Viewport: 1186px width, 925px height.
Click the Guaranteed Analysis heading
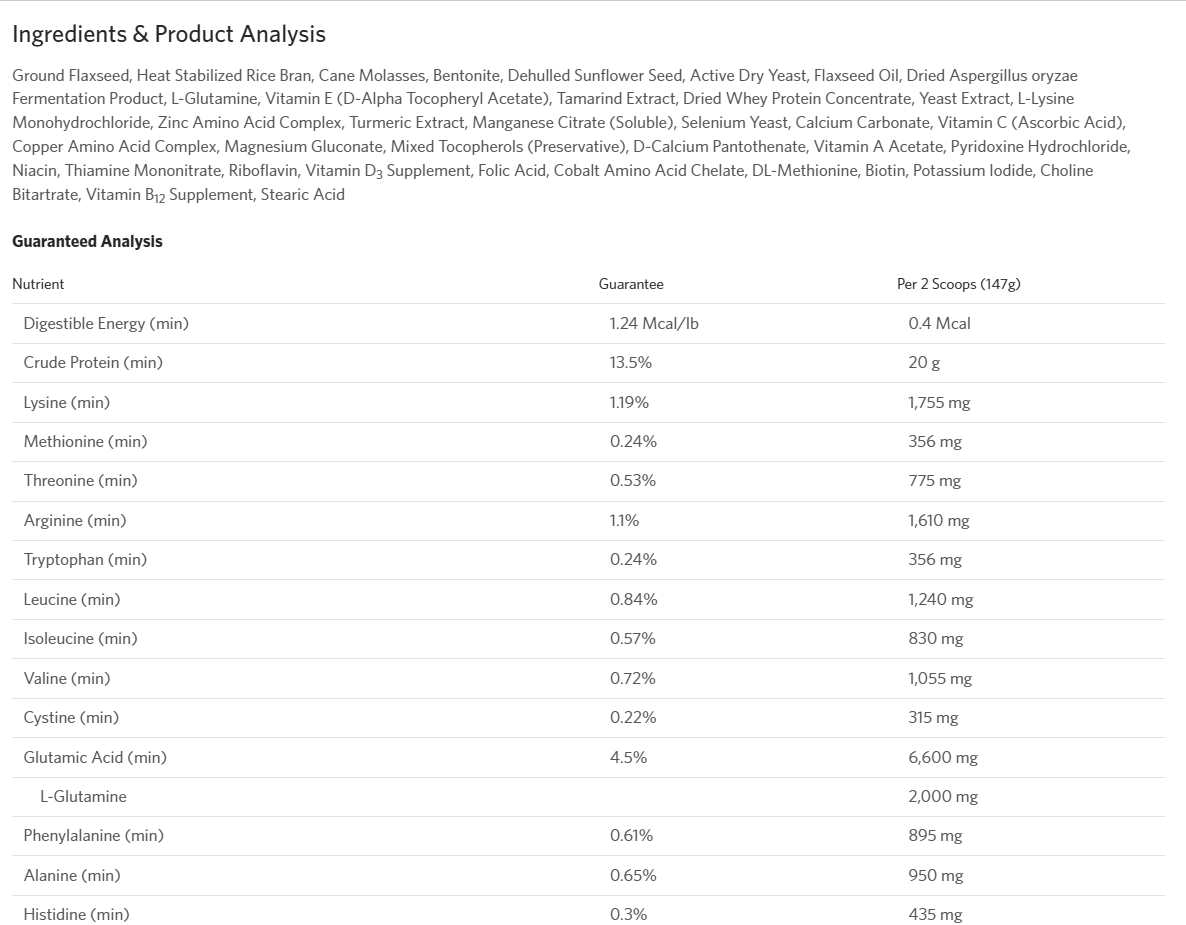tap(87, 241)
